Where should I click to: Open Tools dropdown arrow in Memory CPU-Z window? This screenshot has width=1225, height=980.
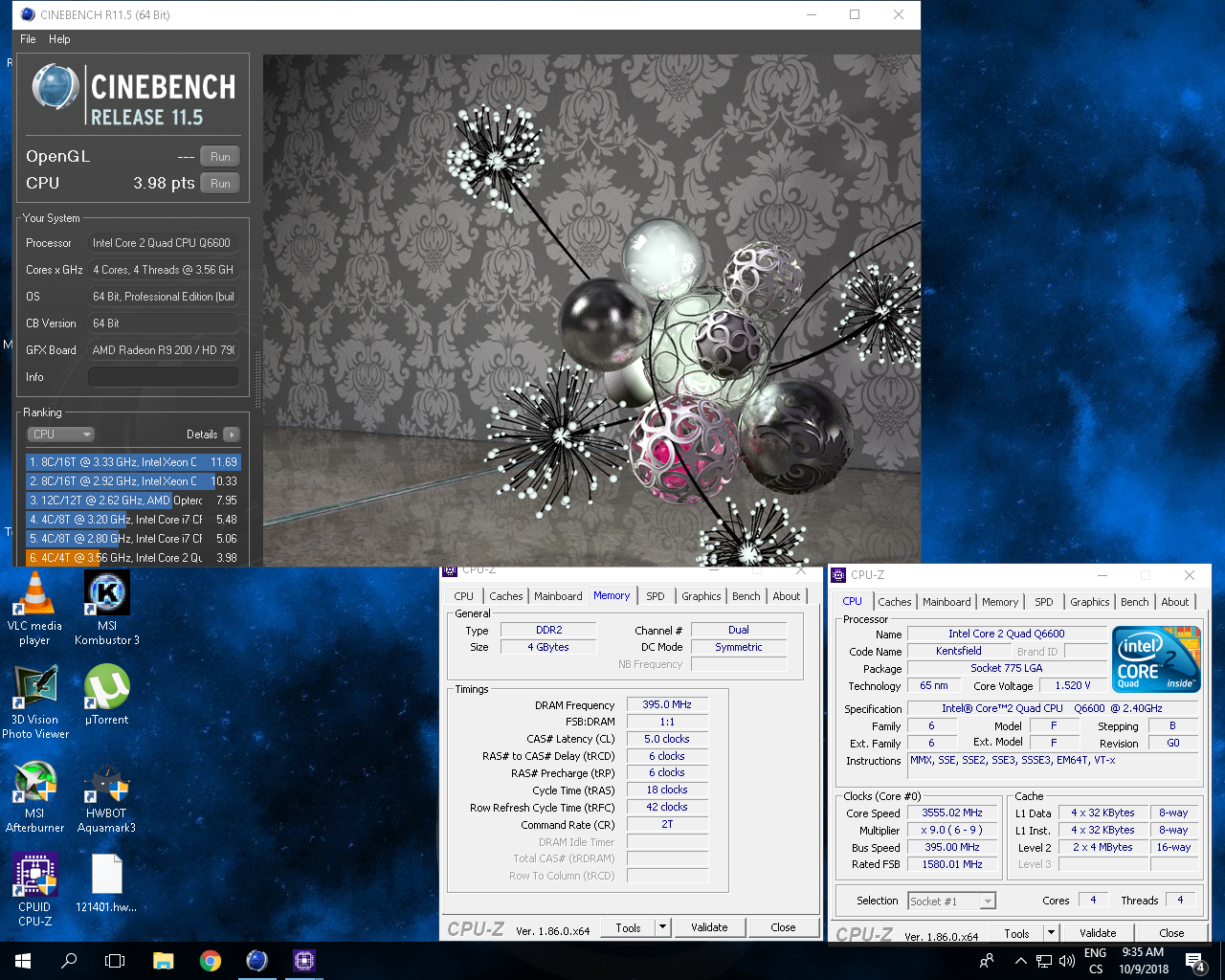662,927
